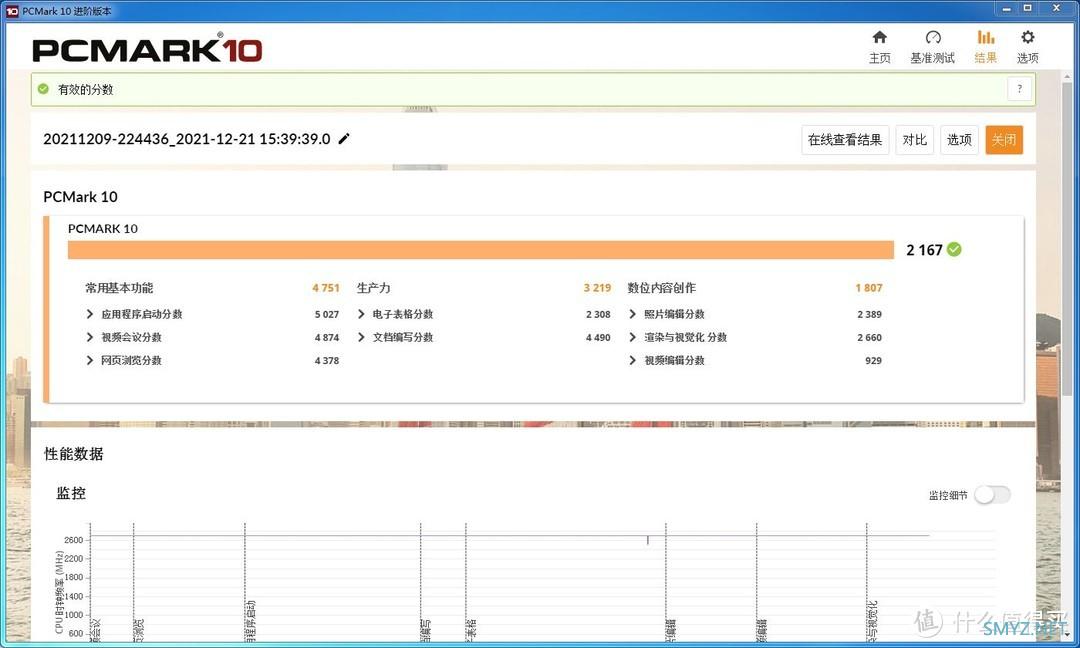The height and width of the screenshot is (648, 1080).
Task: Maximize the PCMark 10 window
Action: (x=1027, y=9)
